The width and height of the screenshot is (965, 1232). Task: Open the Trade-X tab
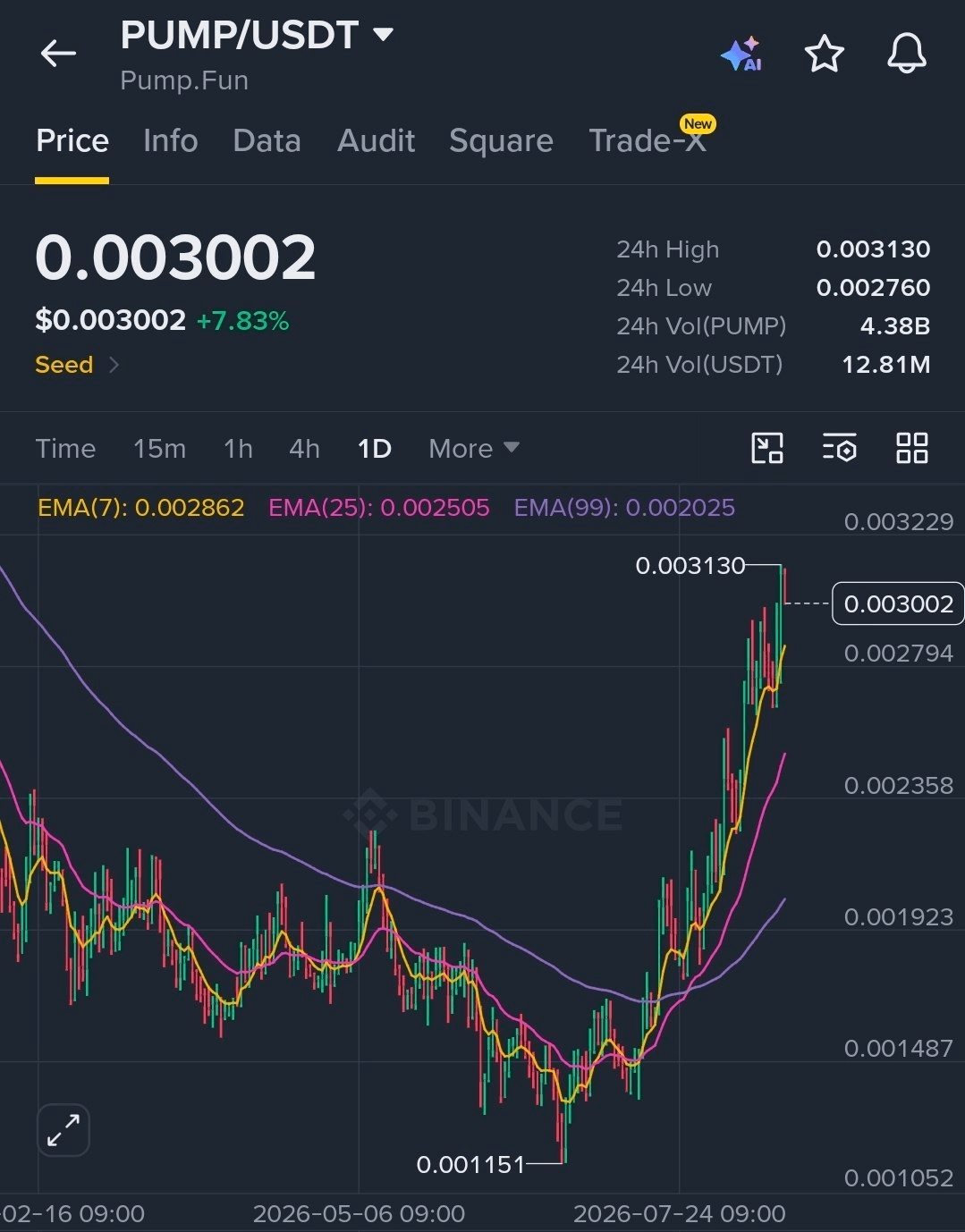[x=648, y=141]
